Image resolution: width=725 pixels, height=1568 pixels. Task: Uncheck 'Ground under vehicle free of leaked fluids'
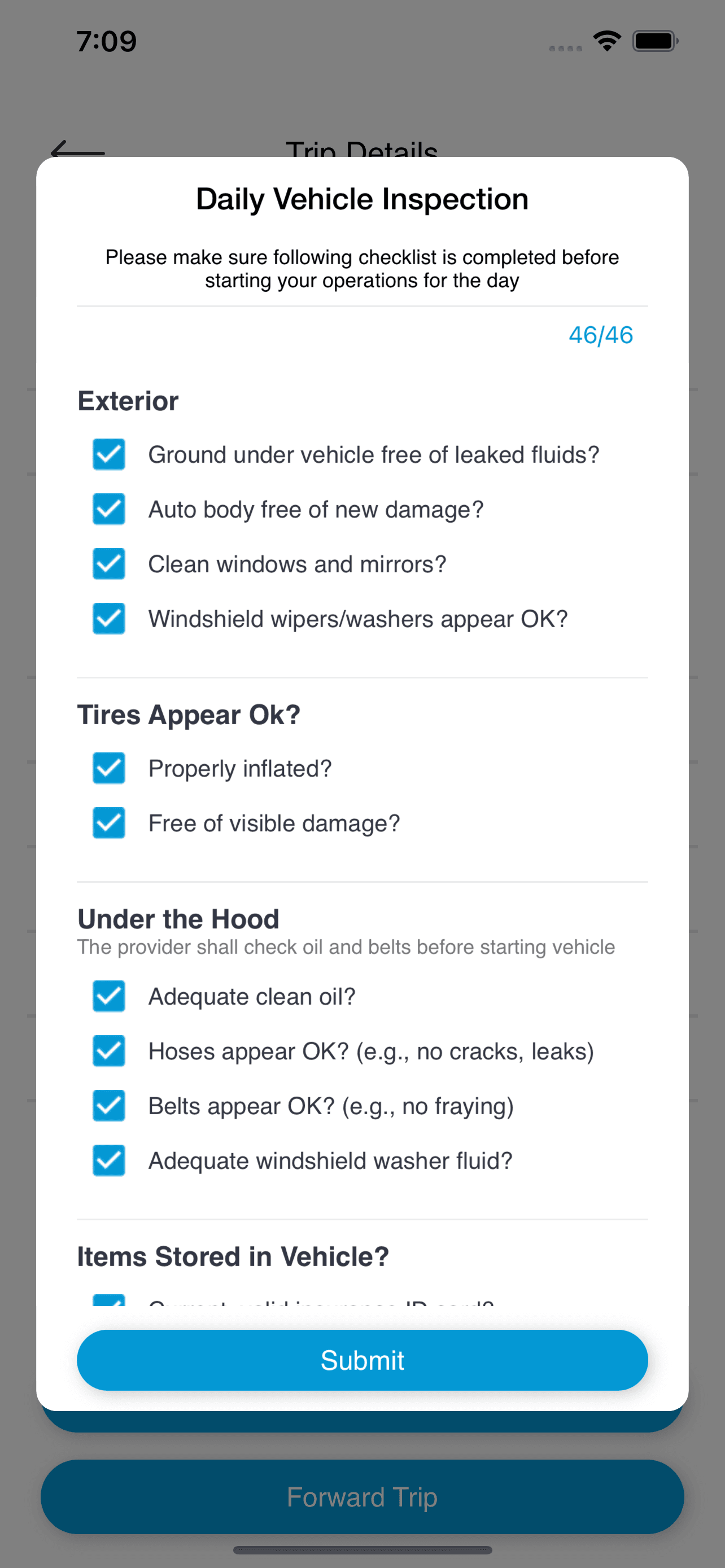[109, 455]
